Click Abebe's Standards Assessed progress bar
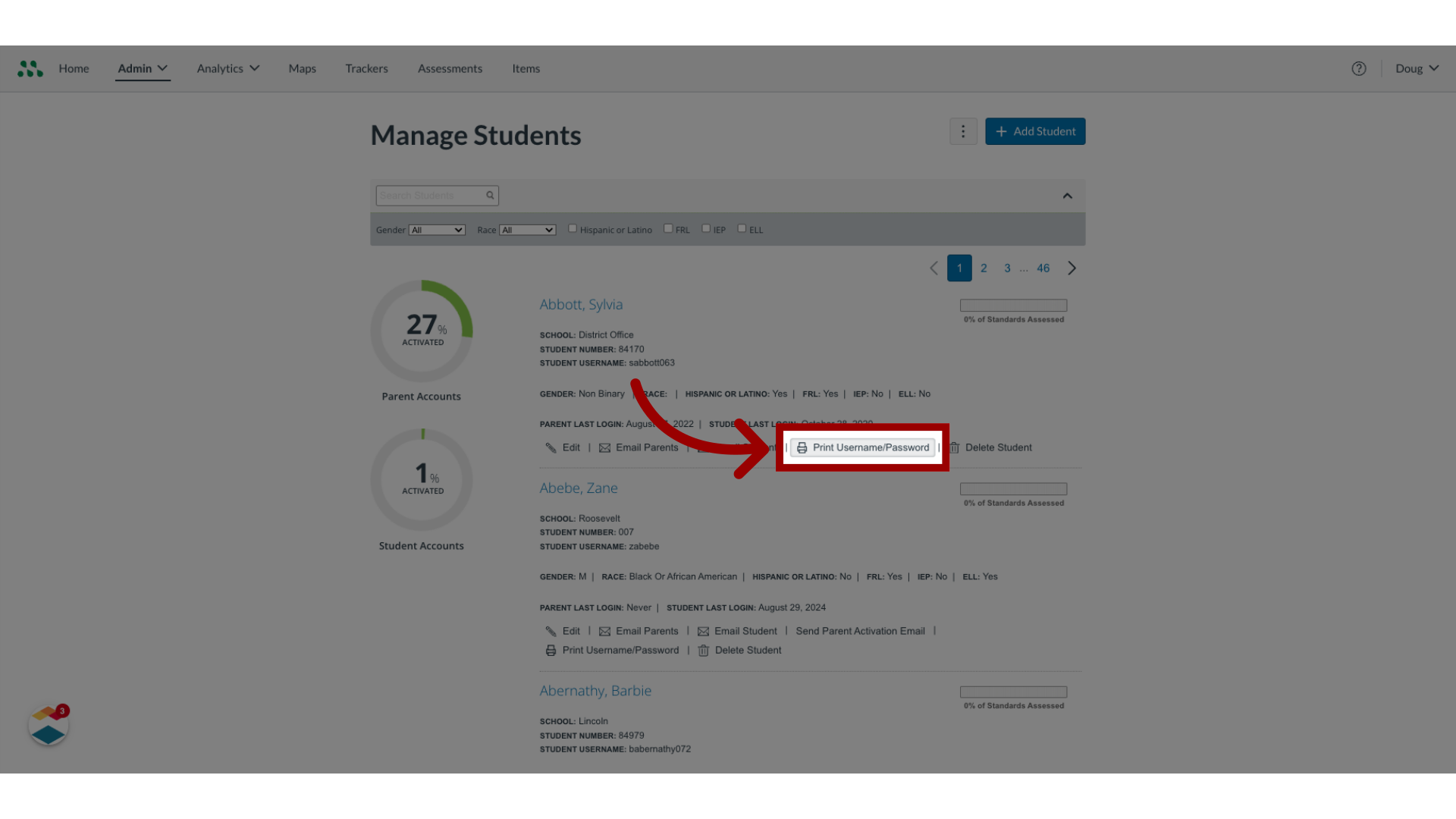Viewport: 1456px width, 819px height. [x=1013, y=489]
